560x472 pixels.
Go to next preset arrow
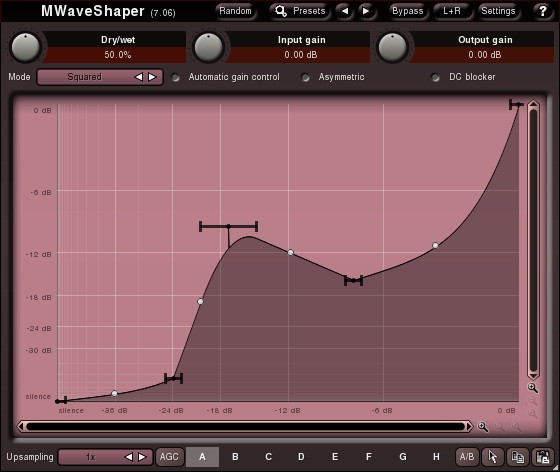click(366, 11)
